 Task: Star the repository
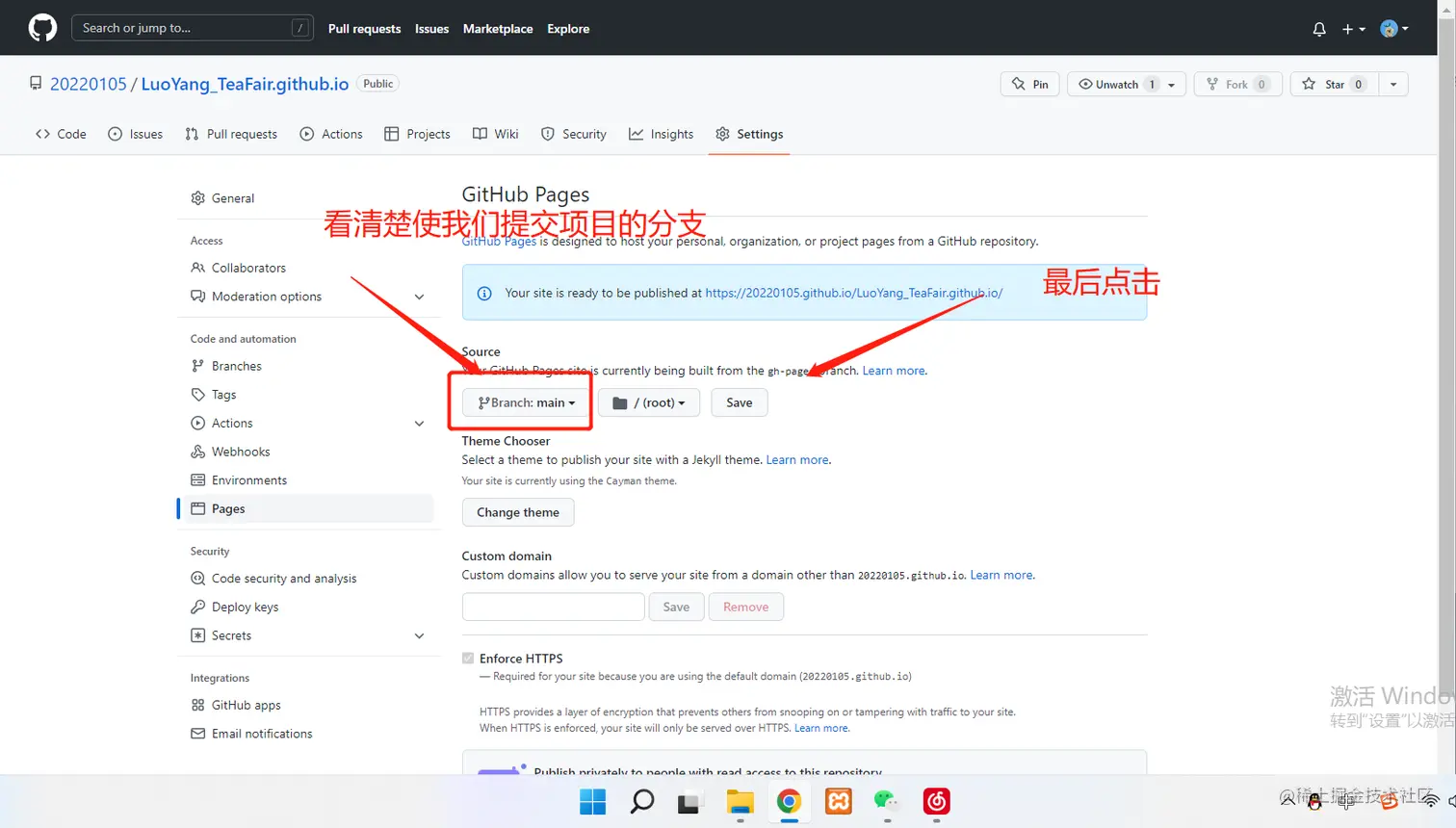coord(1335,85)
